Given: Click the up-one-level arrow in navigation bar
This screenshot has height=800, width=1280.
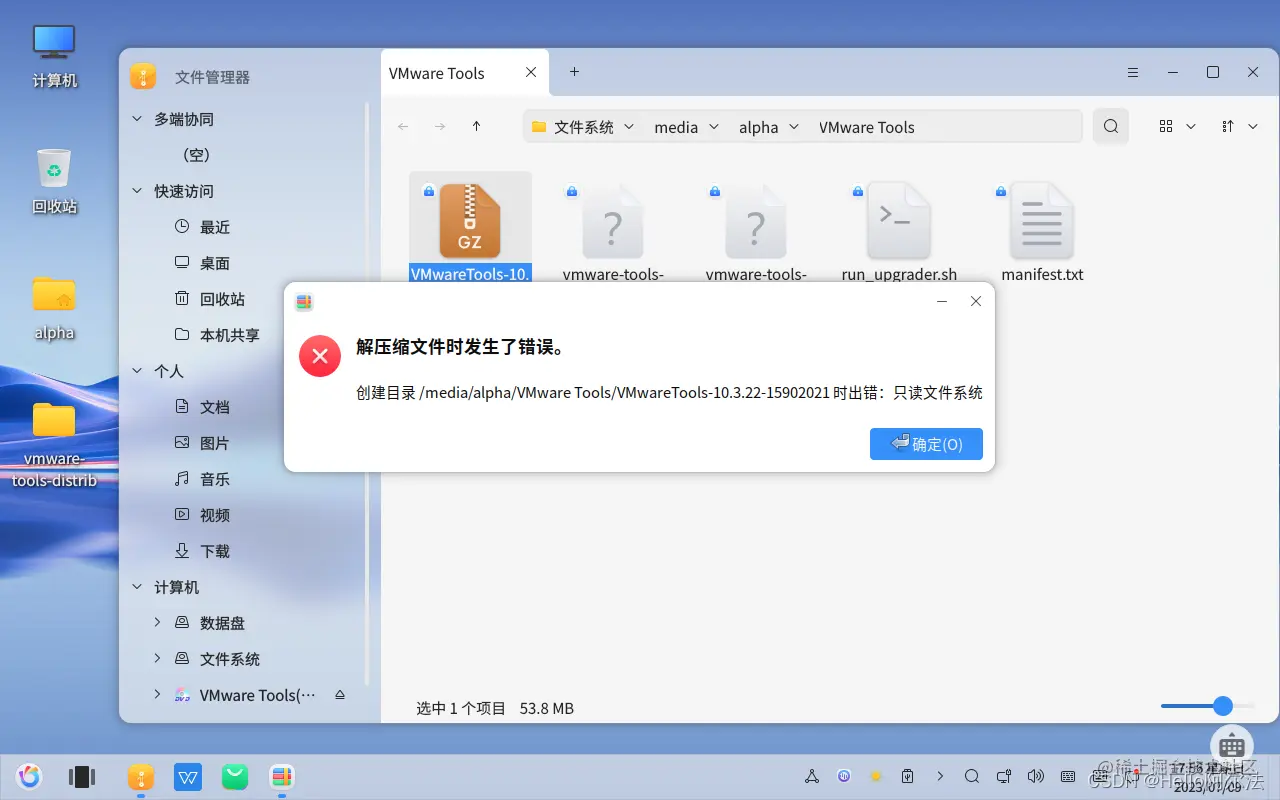Looking at the screenshot, I should point(476,126).
